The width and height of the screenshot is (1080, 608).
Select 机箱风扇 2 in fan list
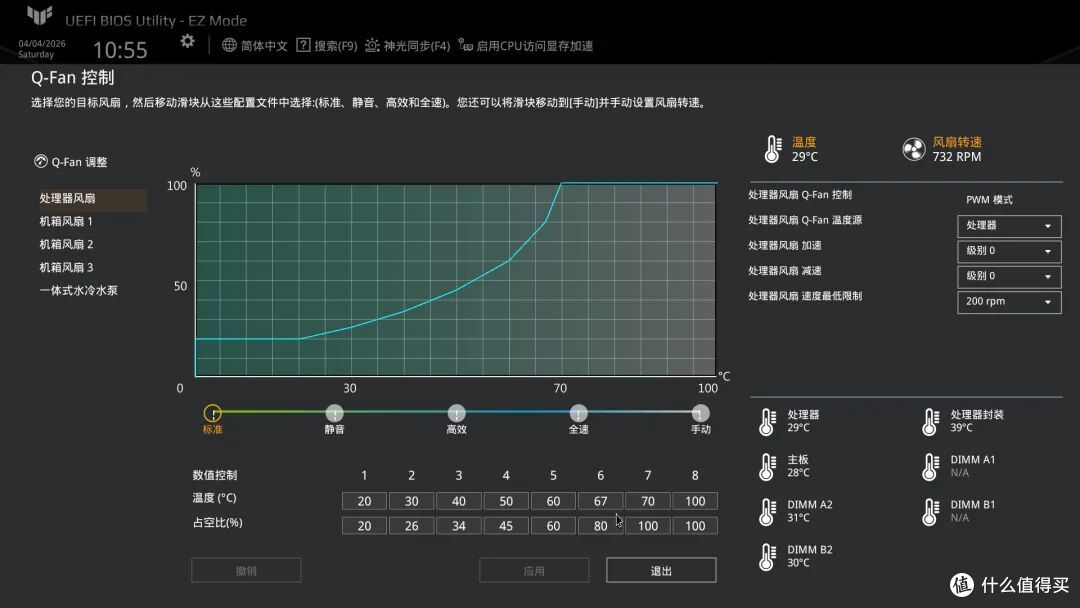click(66, 244)
